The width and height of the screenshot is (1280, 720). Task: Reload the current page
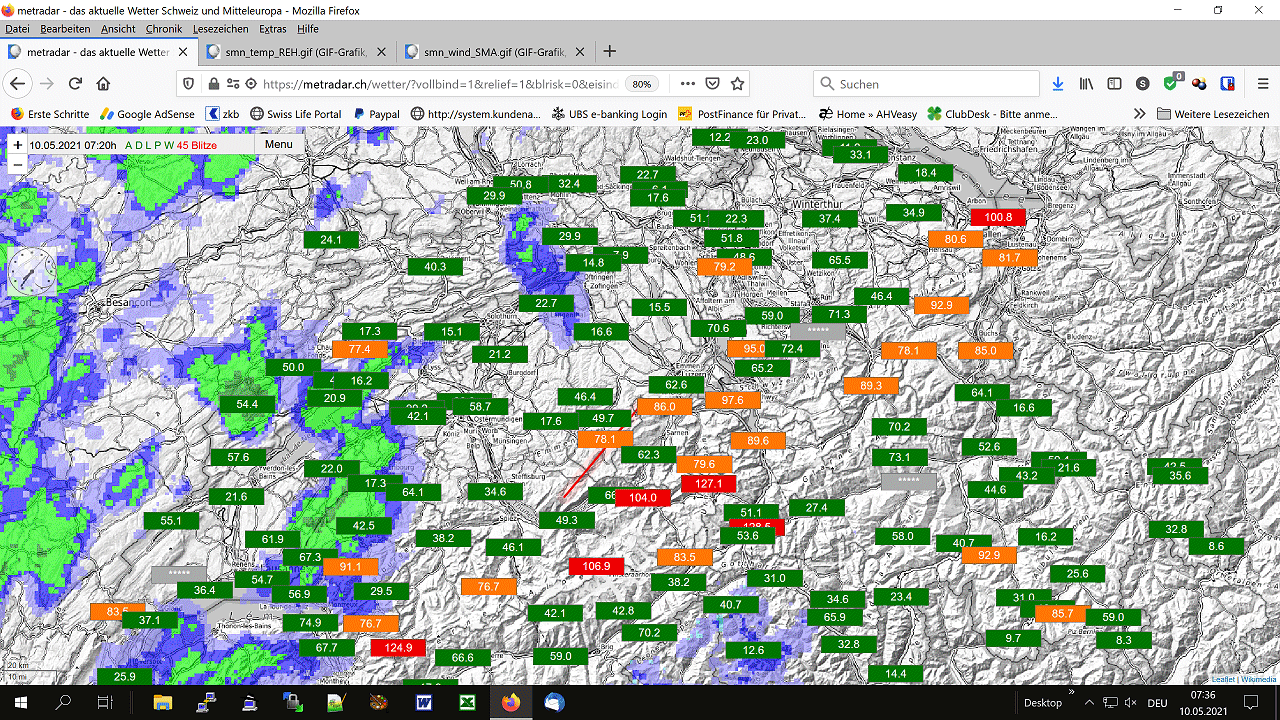coord(75,84)
